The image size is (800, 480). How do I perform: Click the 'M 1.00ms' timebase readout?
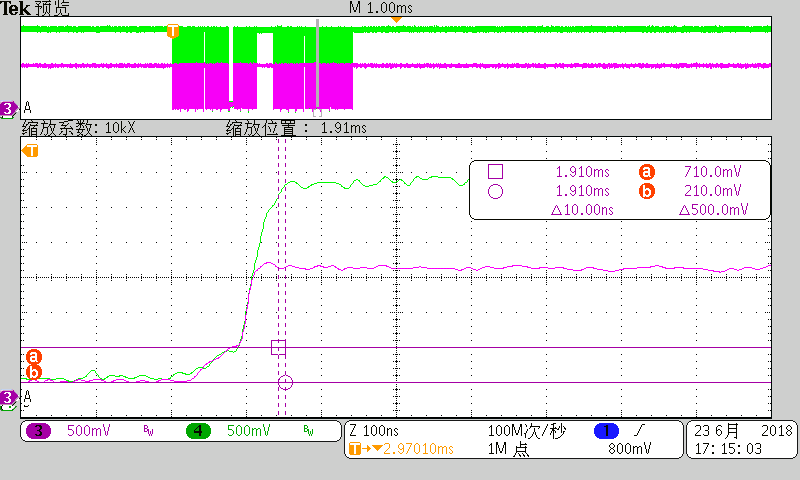381,8
